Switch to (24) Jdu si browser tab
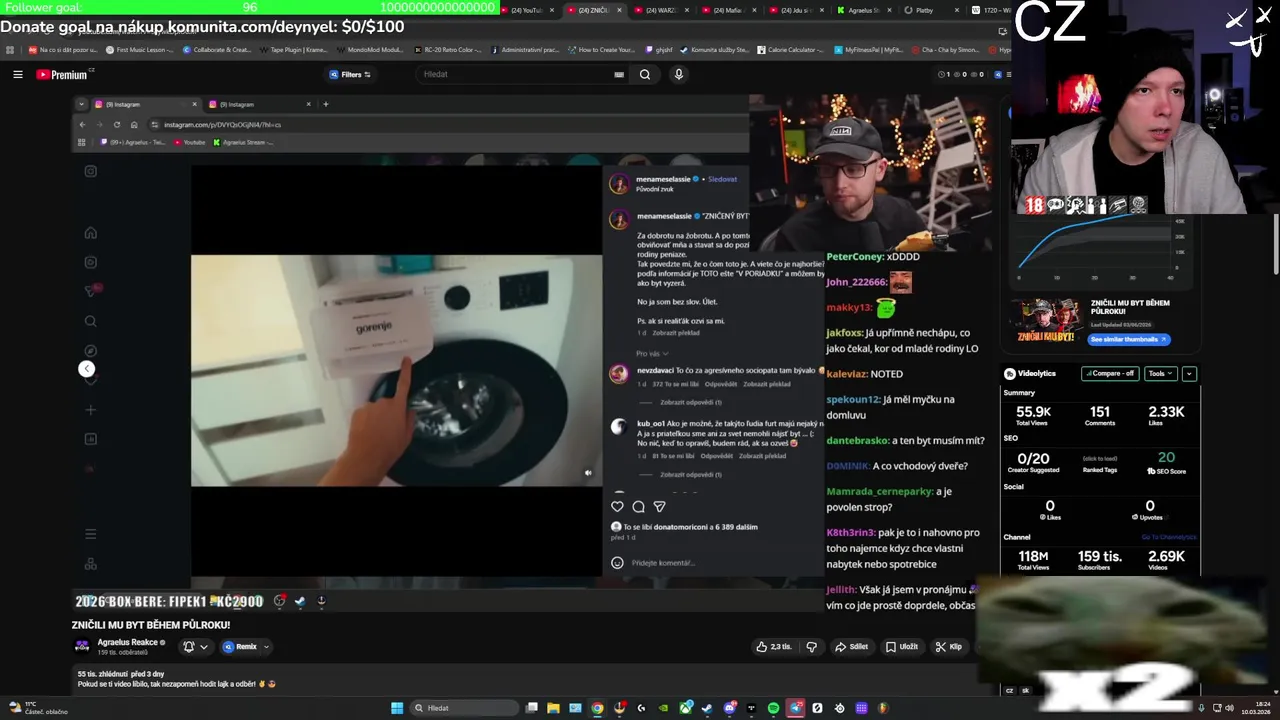1280x720 pixels. point(797,10)
